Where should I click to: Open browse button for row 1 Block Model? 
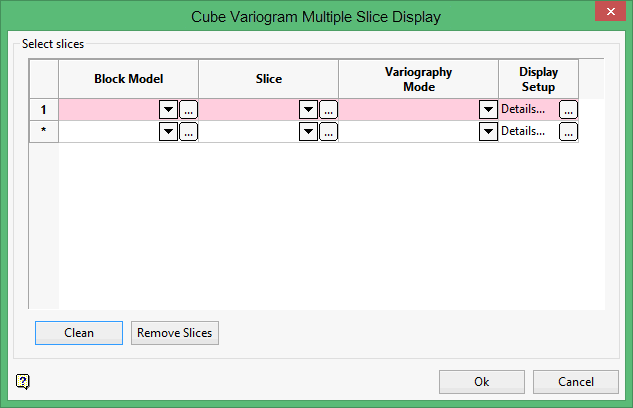pyautogui.click(x=188, y=110)
